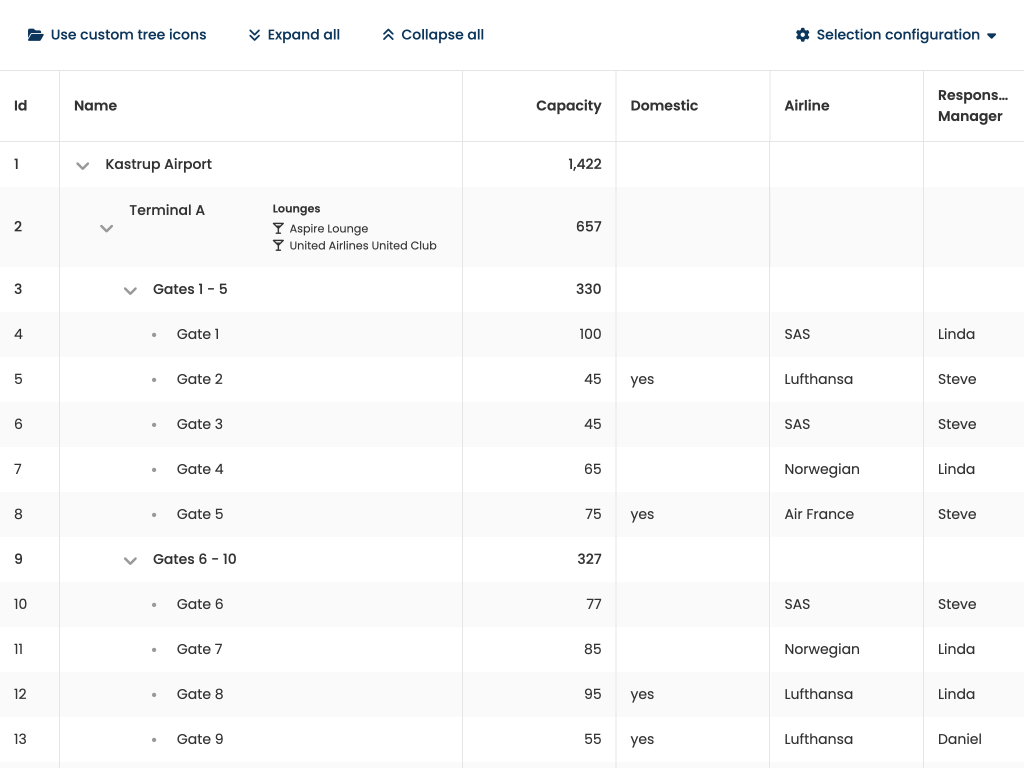Click the bullet marker next to Gate 1
The image size is (1024, 768).
click(154, 335)
